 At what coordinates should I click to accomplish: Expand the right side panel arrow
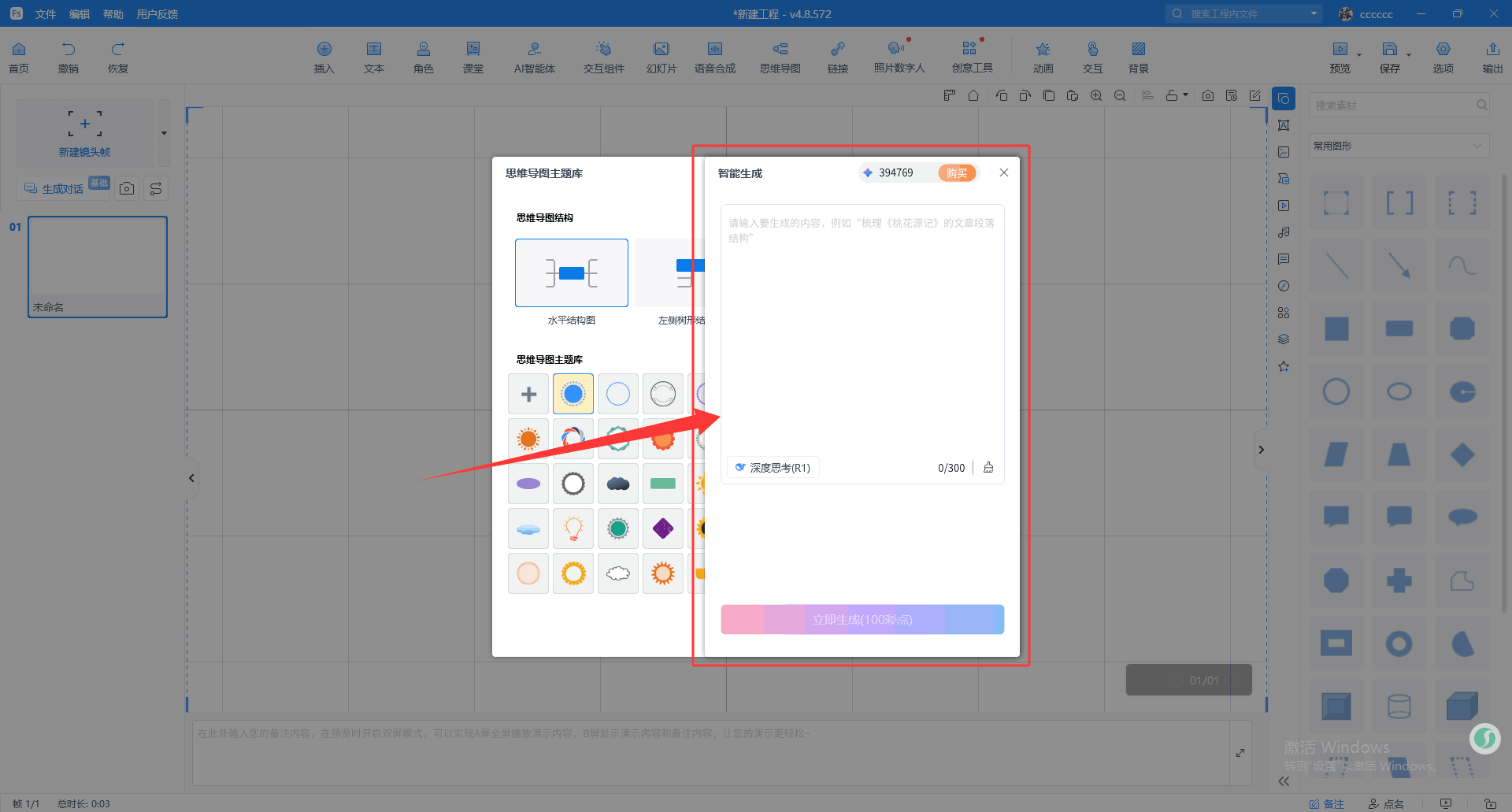[1261, 450]
